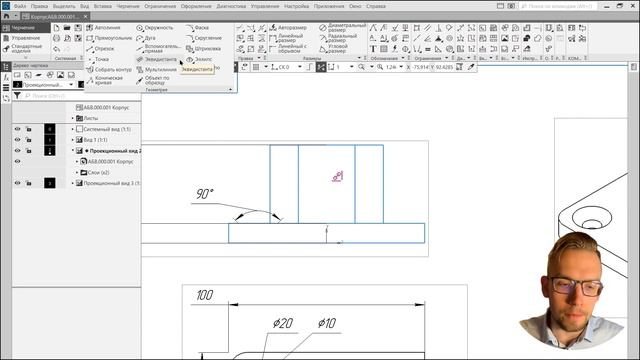This screenshot has height=360, width=640.
Task: Select the Линейный размер tool
Action: pyautogui.click(x=286, y=38)
